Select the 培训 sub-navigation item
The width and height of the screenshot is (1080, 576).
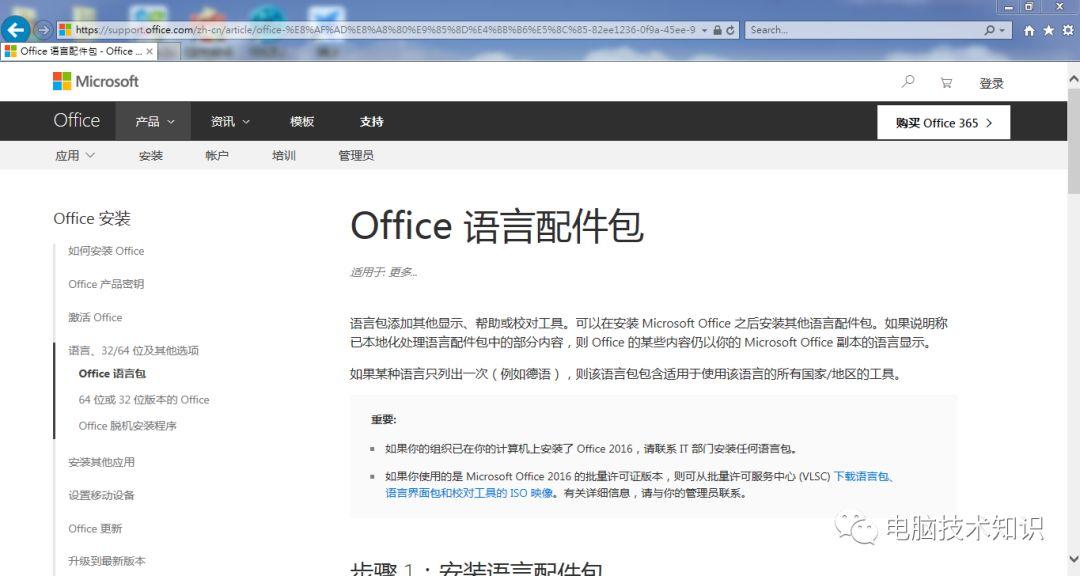point(284,156)
